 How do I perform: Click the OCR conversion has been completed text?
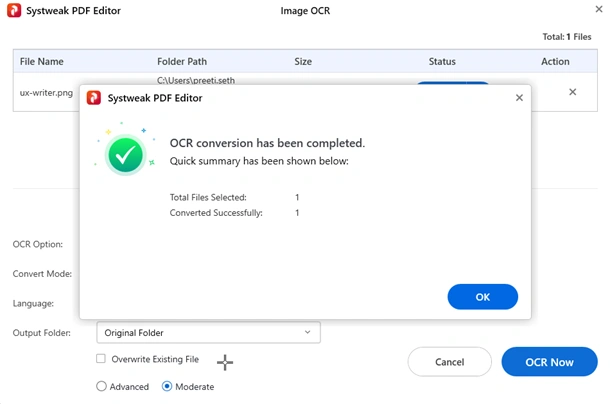tap(267, 143)
